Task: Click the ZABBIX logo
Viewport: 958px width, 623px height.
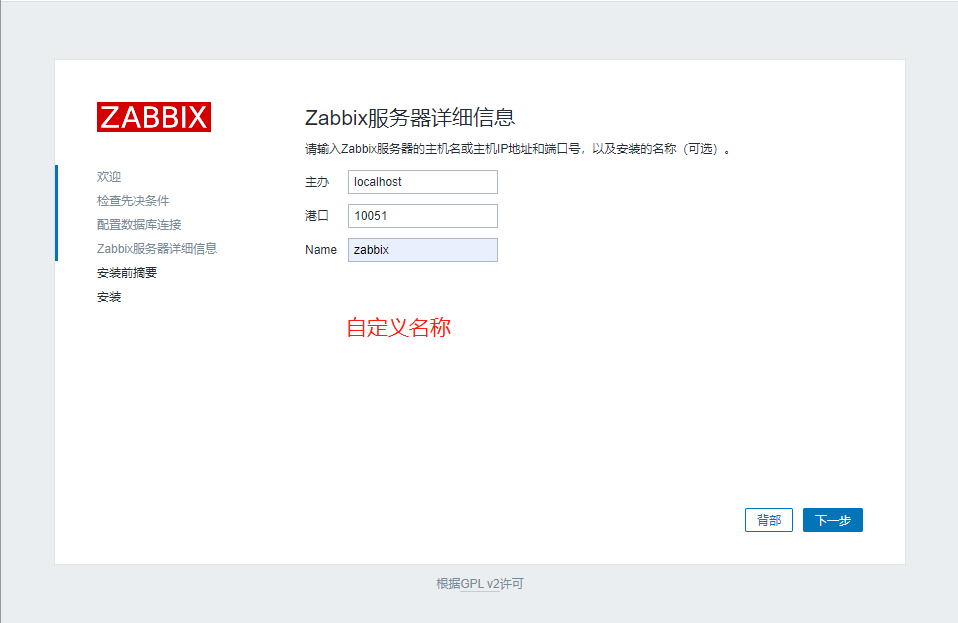Action: click(154, 117)
